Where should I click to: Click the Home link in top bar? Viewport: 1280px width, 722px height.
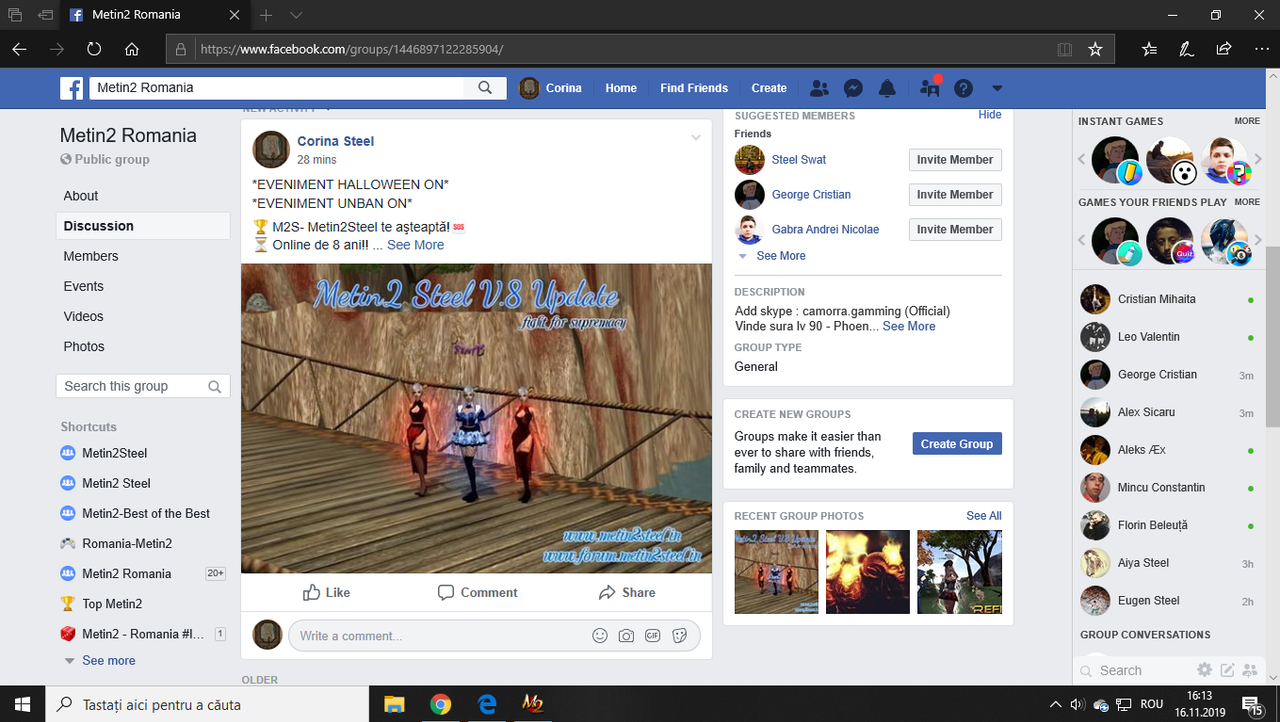621,88
